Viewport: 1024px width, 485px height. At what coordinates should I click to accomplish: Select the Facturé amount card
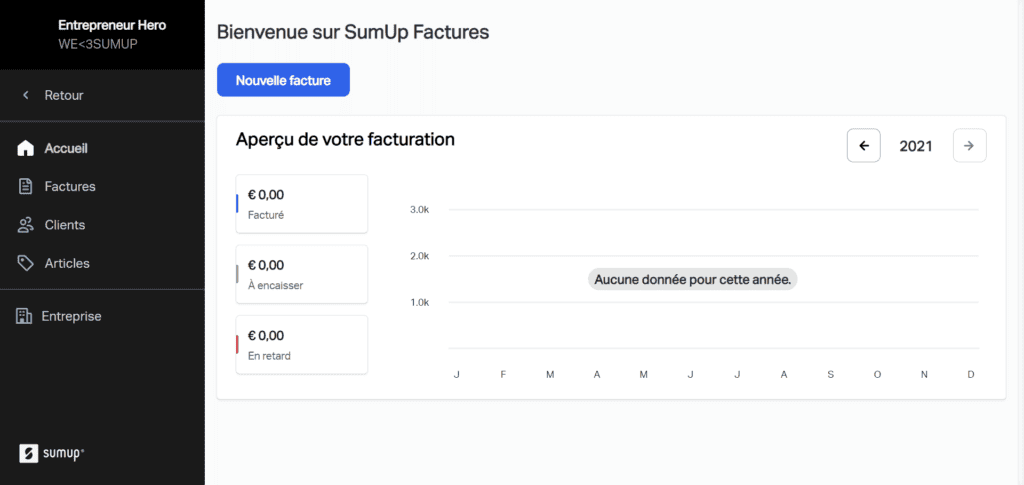point(302,204)
